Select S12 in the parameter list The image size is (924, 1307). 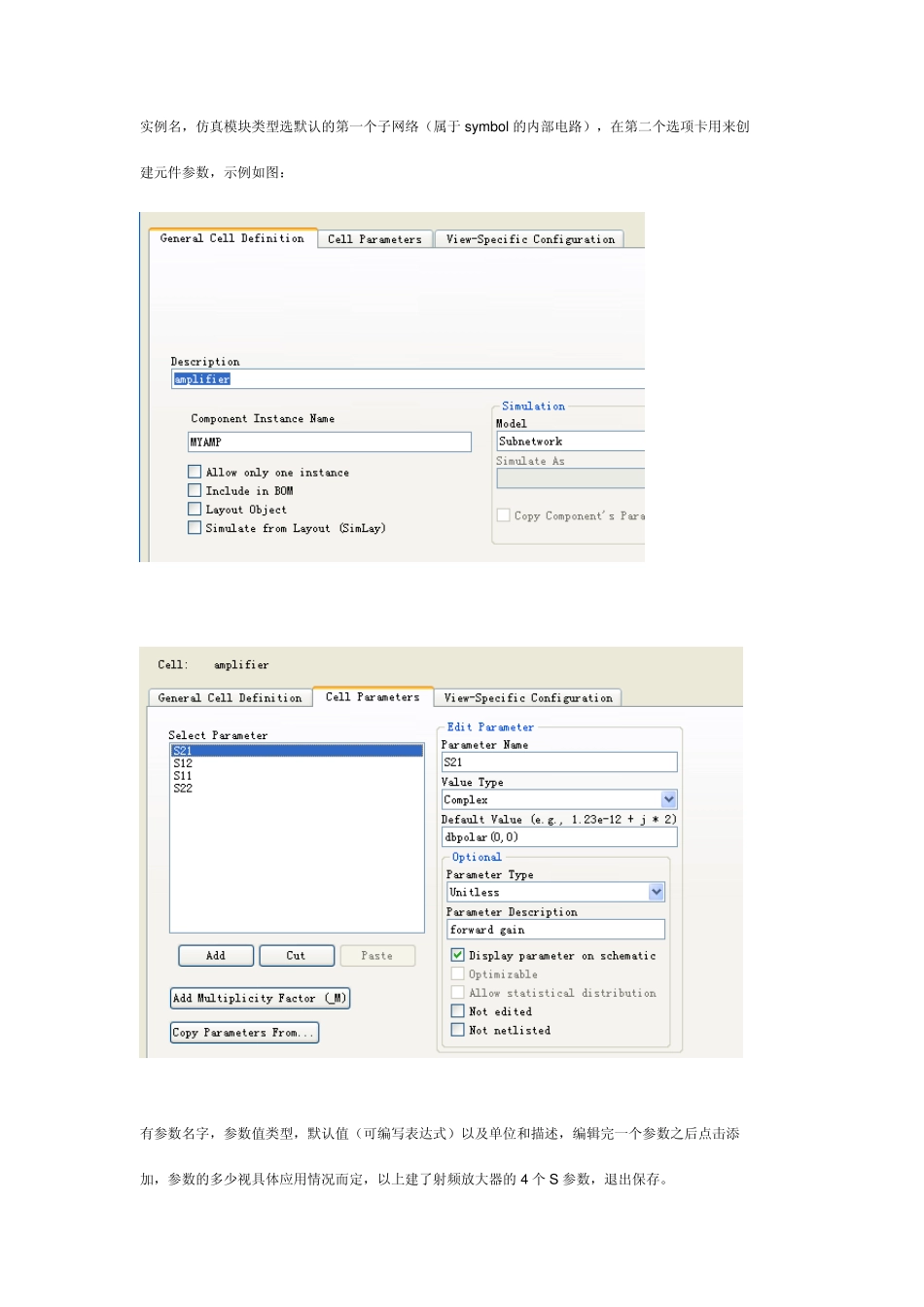pos(297,763)
